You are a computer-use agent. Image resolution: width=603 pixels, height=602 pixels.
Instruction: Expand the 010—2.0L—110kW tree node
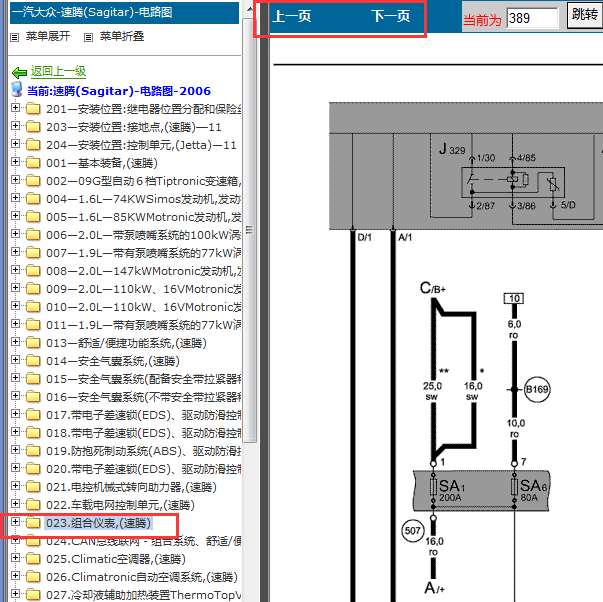[15, 306]
